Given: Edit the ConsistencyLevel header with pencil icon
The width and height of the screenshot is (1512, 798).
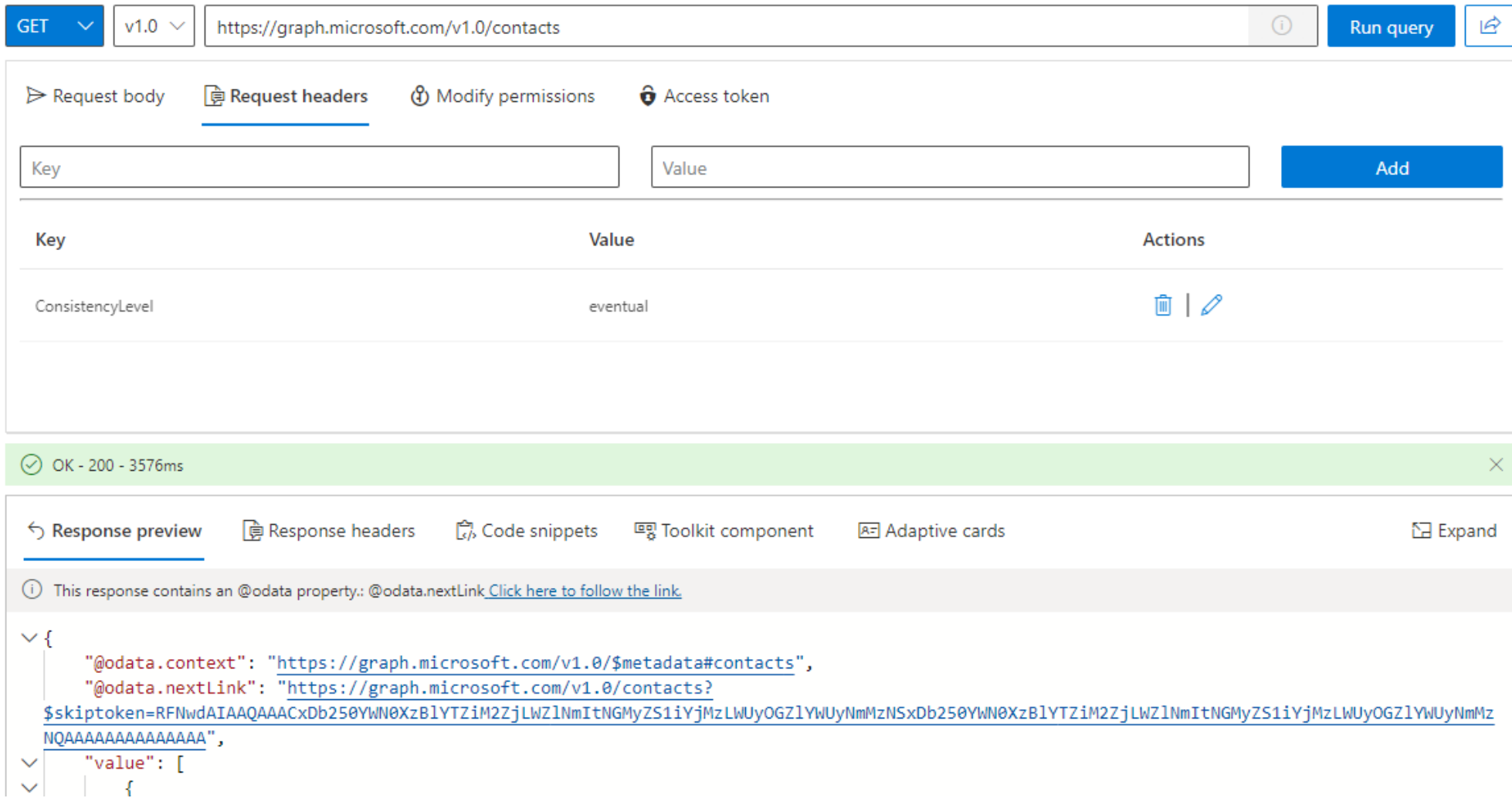Looking at the screenshot, I should 1212,306.
